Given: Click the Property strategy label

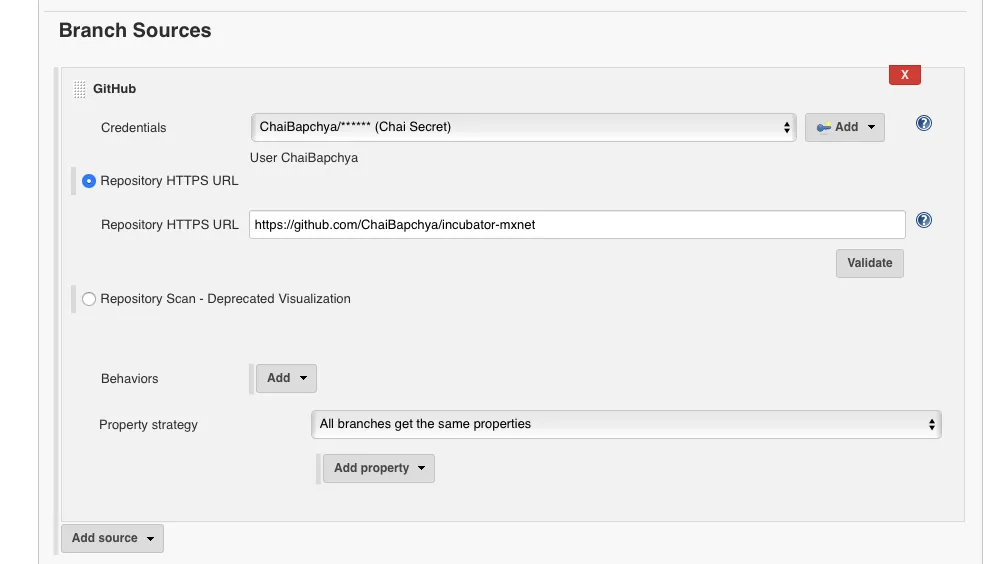Looking at the screenshot, I should 148,425.
